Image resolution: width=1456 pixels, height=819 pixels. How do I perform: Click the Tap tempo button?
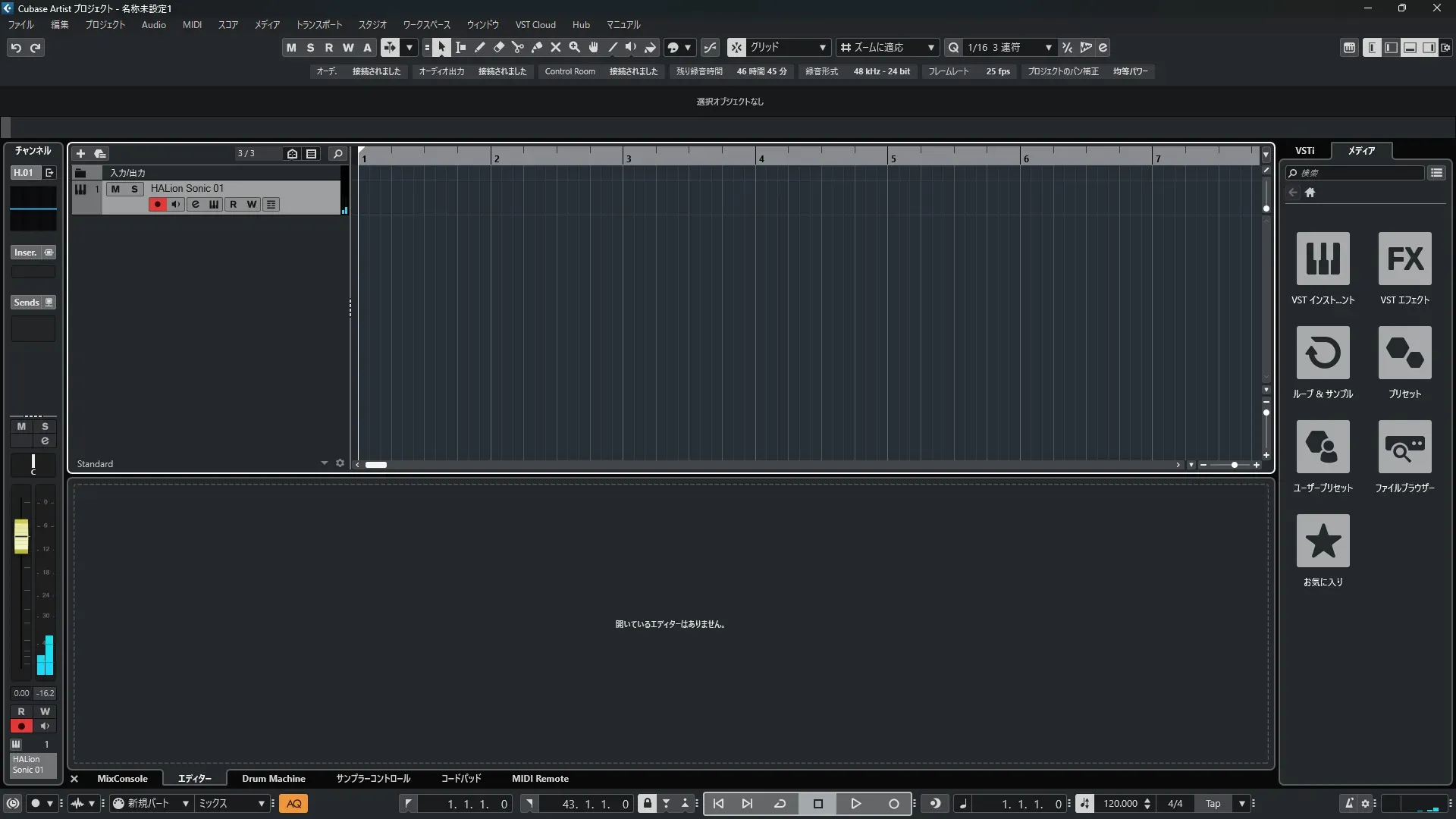(1213, 804)
